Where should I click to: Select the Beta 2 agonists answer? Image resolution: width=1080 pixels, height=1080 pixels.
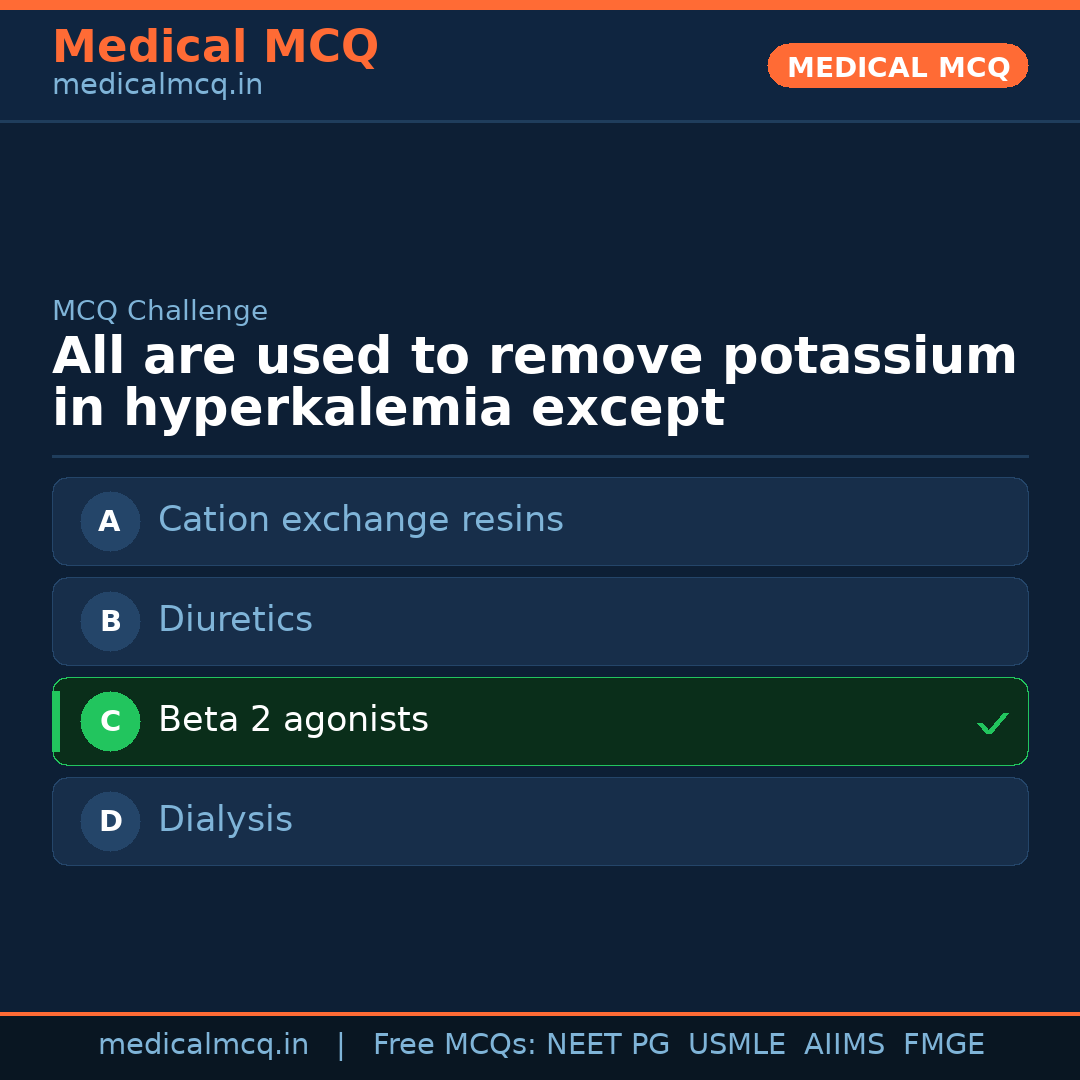(294, 720)
